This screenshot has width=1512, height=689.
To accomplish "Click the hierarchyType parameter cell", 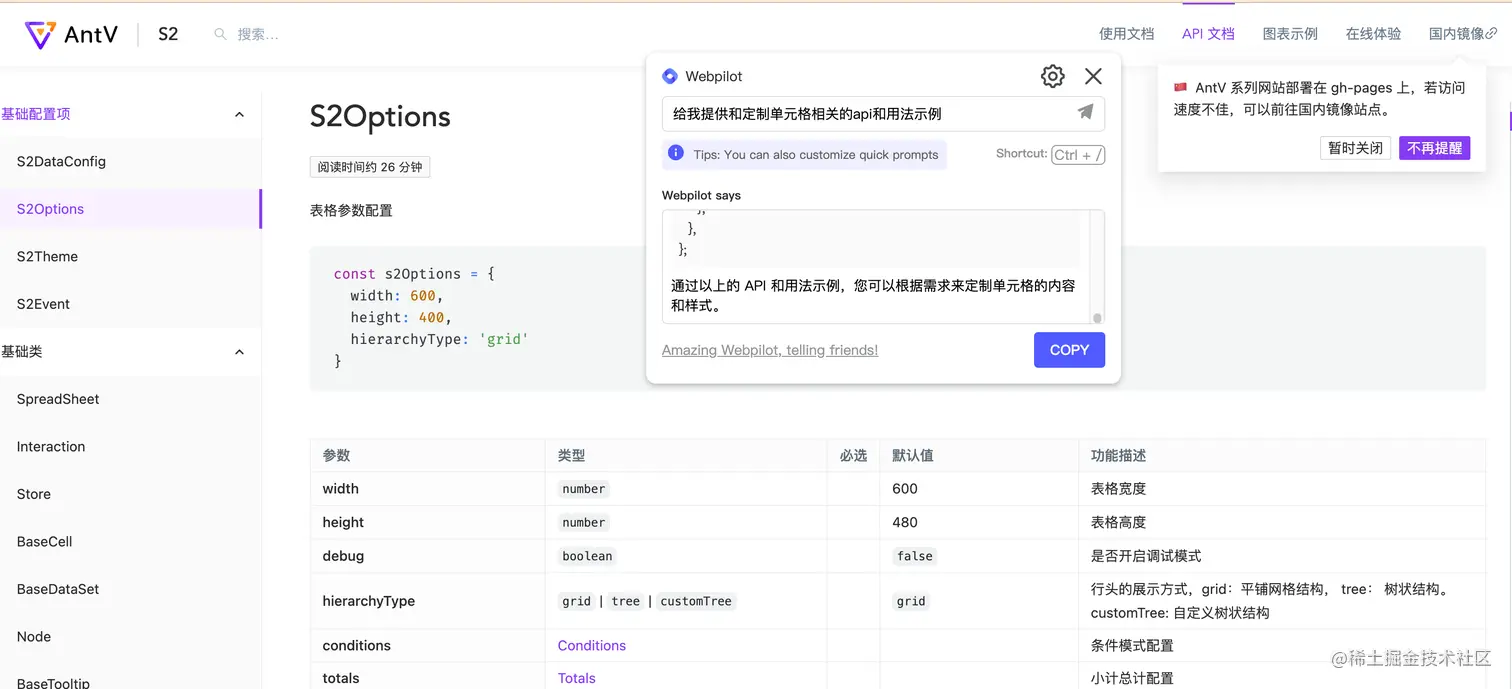I will tap(427, 601).
